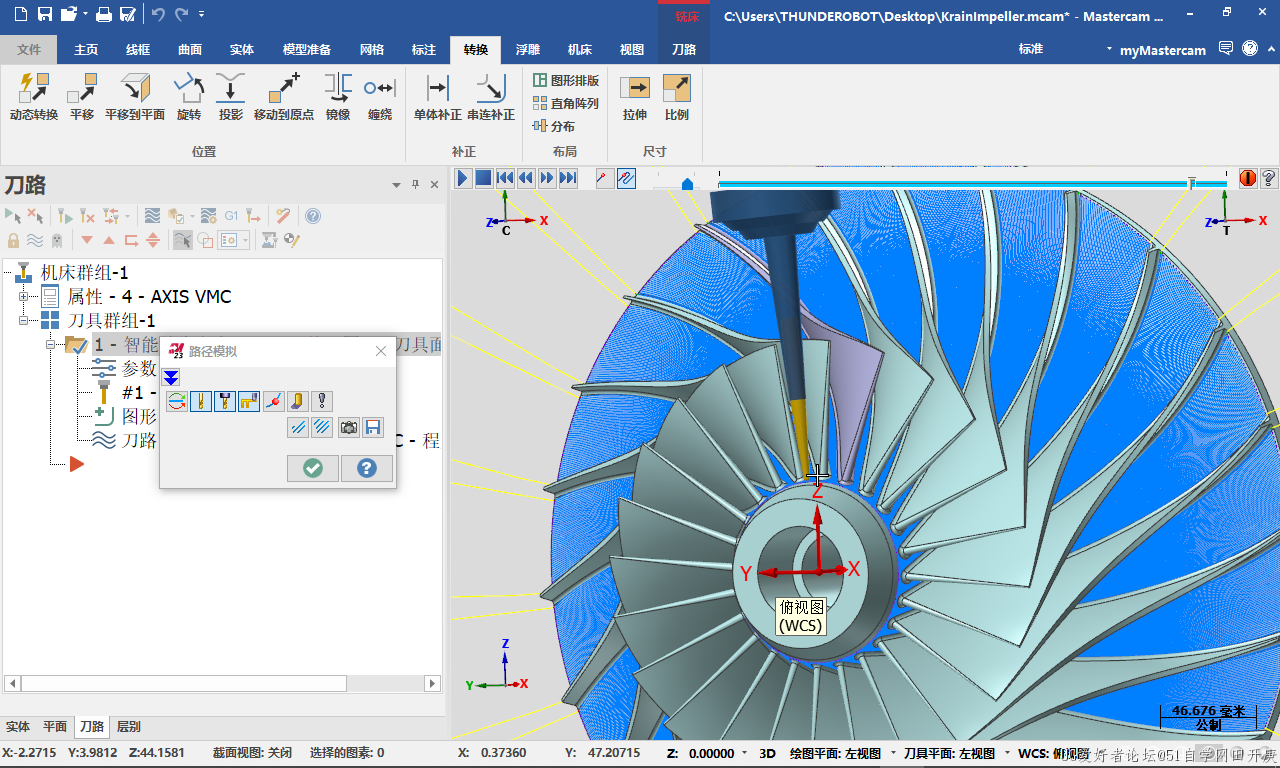Stop the backplot simulation
Screen dimensions: 1280x768
click(x=483, y=178)
